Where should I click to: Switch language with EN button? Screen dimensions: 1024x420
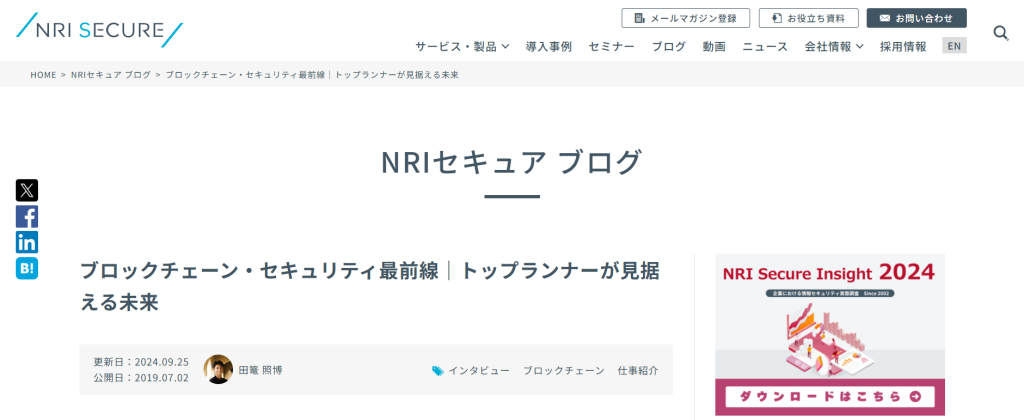click(x=954, y=46)
